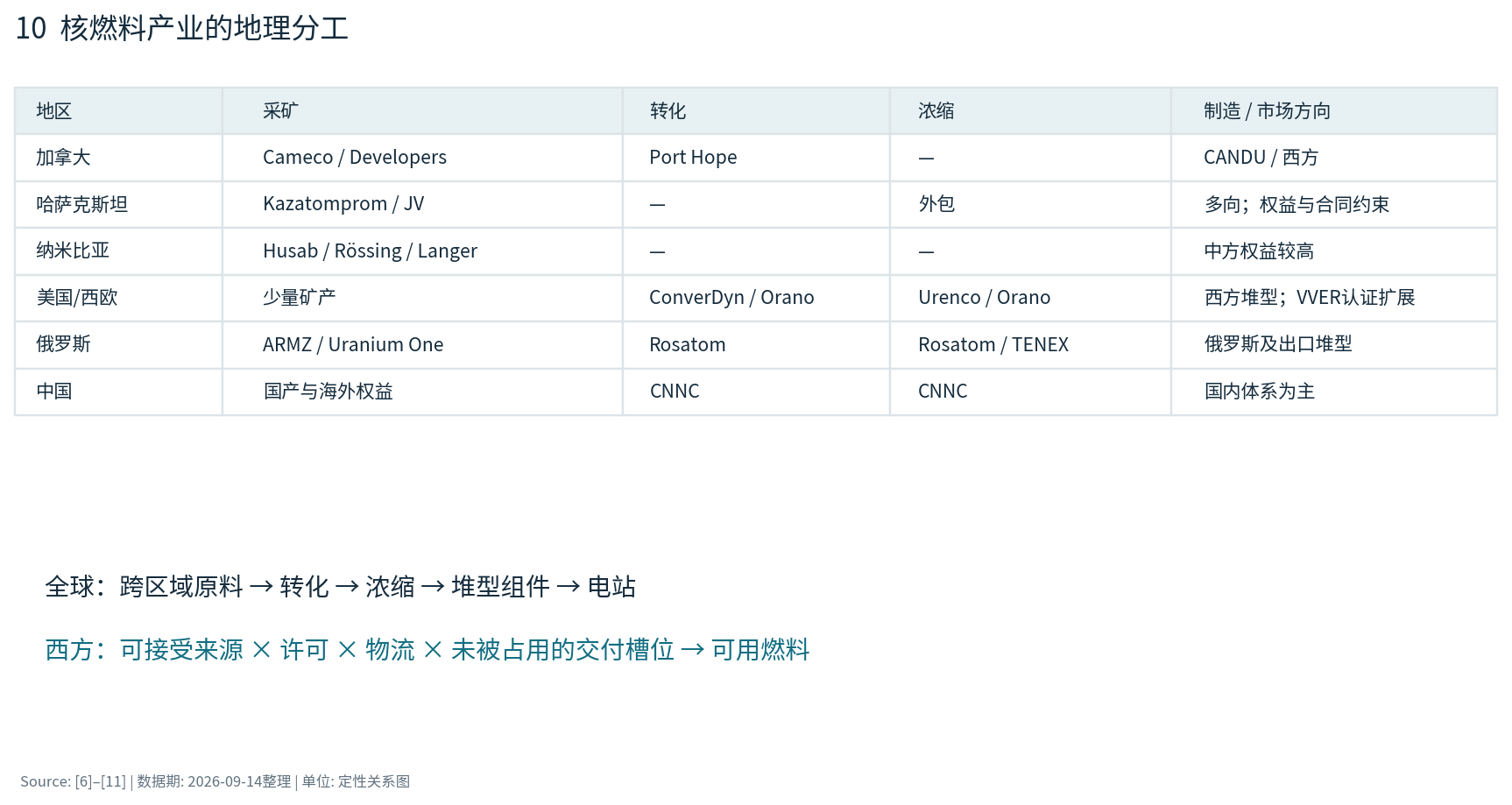Click the ARMZ / Uranium One cell
The image size is (1512, 805).
pyautogui.click(x=422, y=344)
